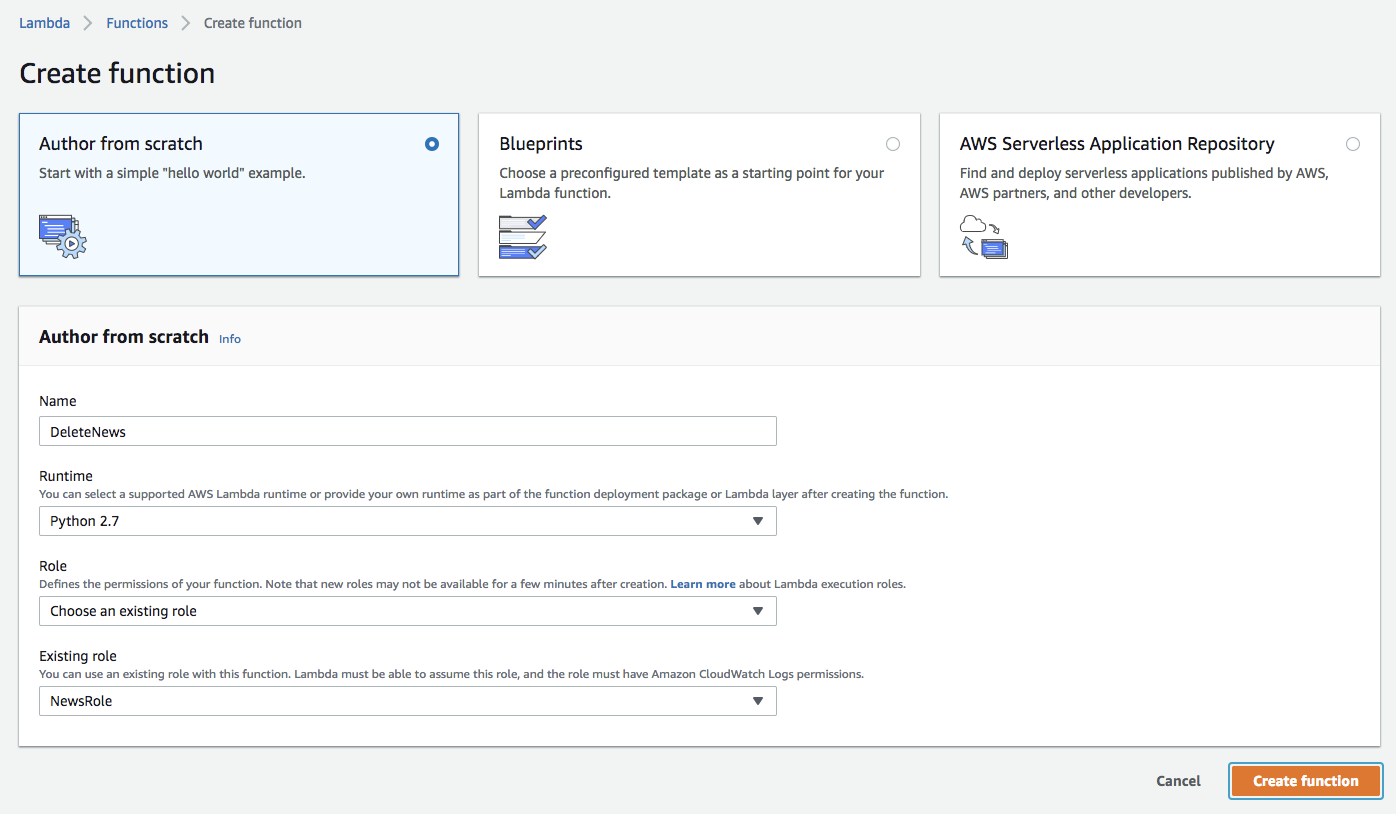
Task: Click the AWS Serverless Application Repository card title
Action: click(1117, 144)
